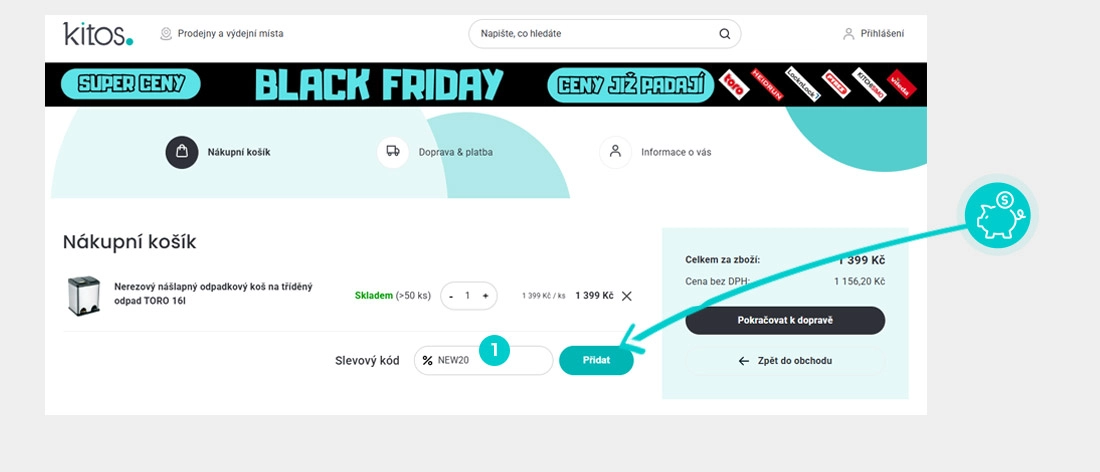1100x472 pixels.
Task: Click the piggy bank savings icon
Action: [x=998, y=215]
